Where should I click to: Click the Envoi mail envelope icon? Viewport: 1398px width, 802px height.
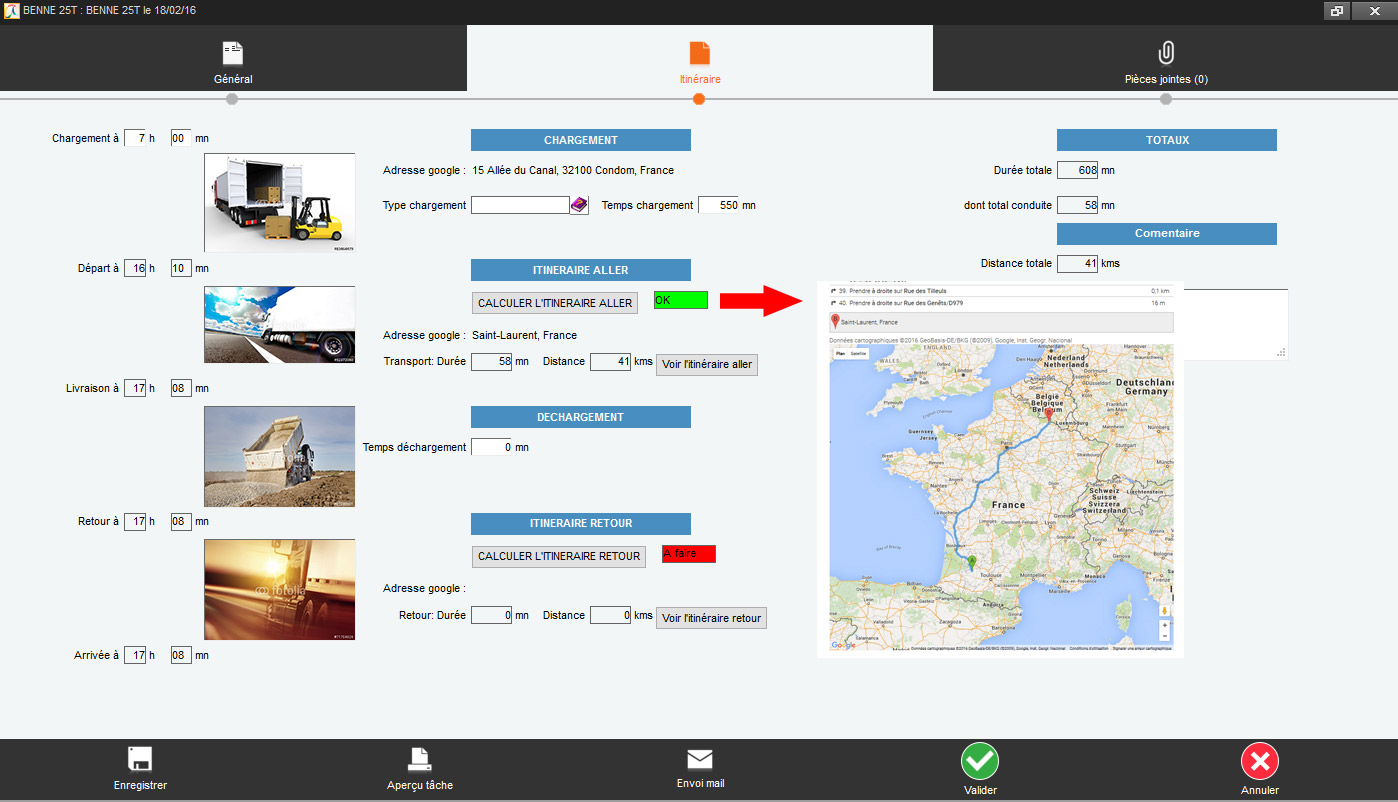point(700,759)
